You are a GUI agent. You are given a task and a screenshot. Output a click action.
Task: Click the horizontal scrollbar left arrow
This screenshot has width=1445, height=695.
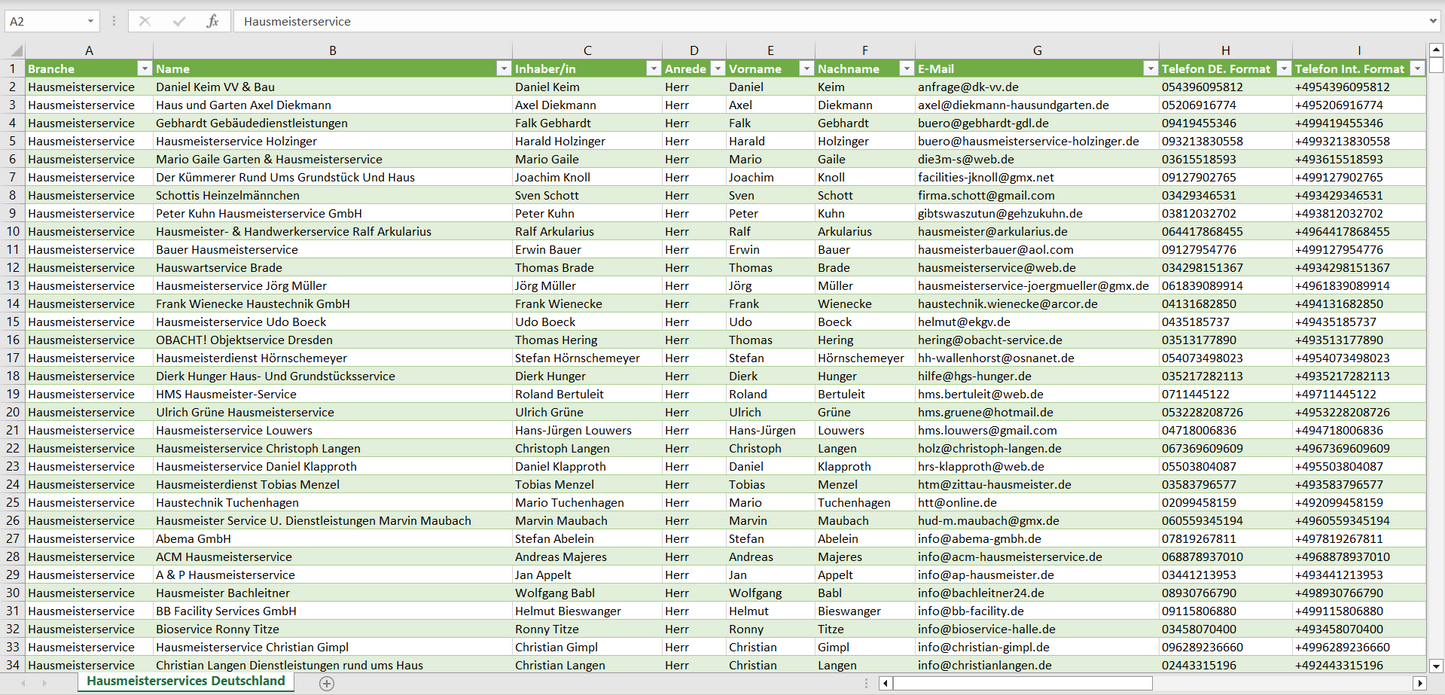tap(885, 683)
